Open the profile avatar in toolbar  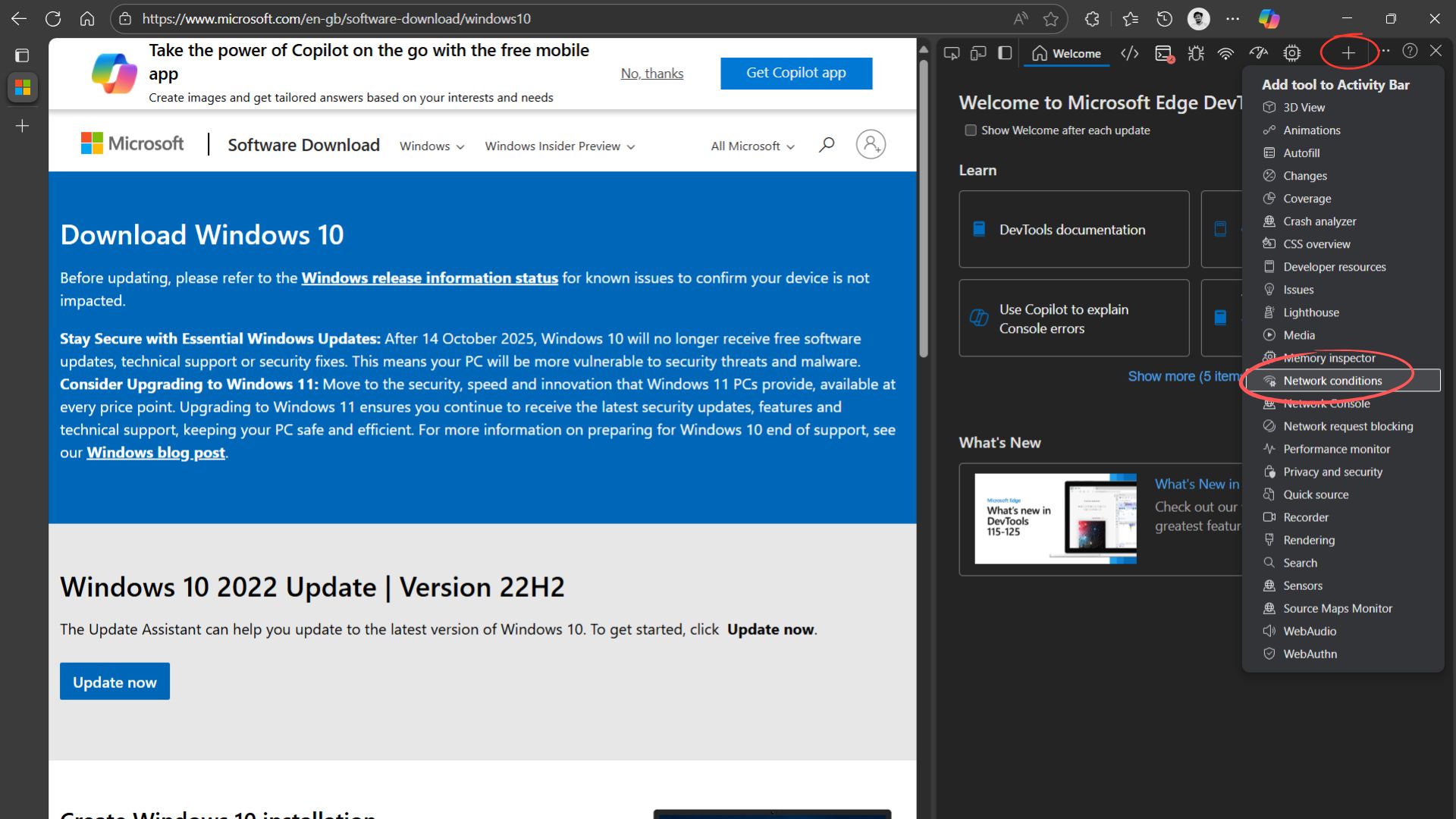(1199, 19)
